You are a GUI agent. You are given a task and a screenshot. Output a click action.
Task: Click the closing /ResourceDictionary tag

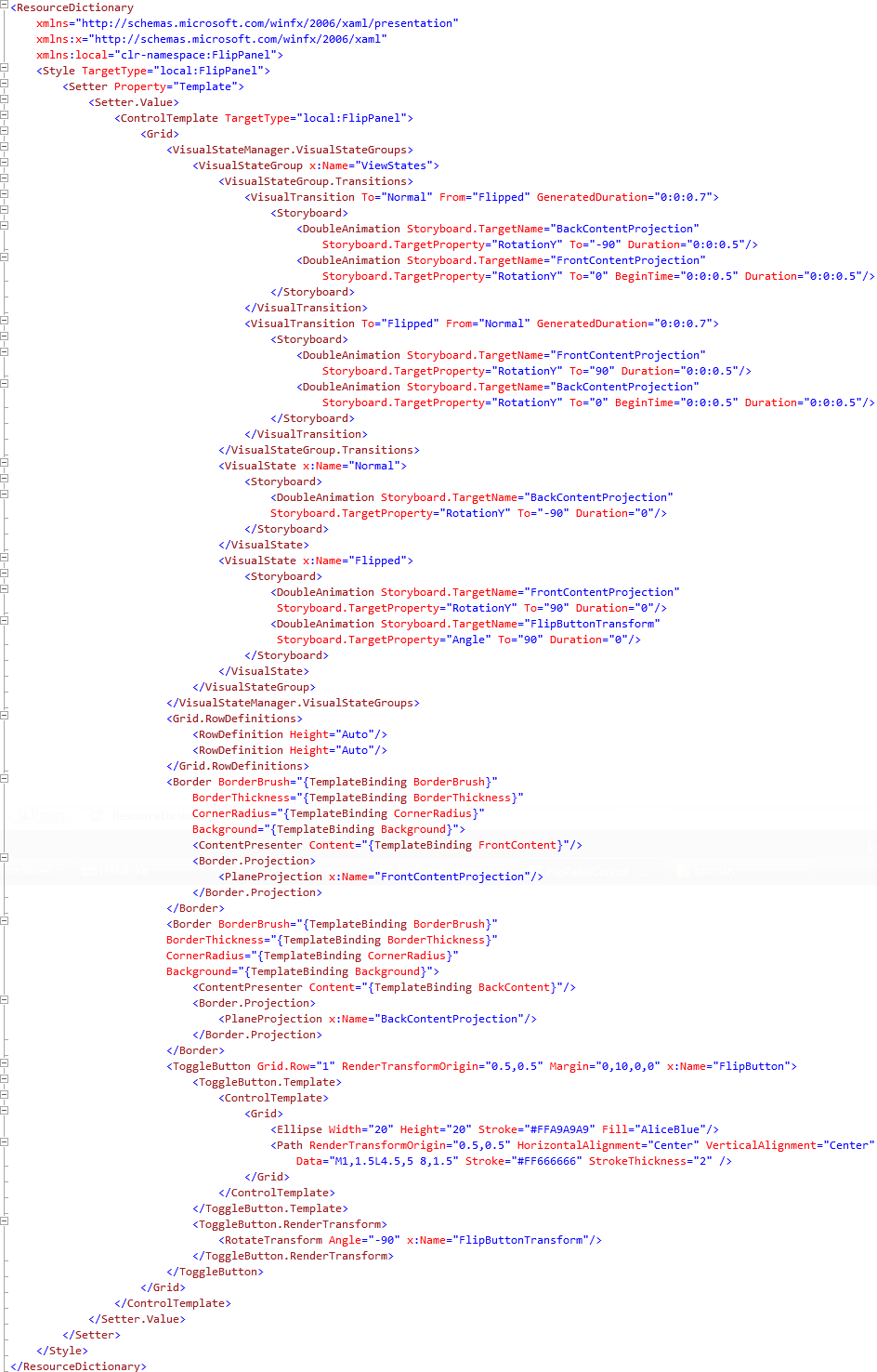(79, 1366)
